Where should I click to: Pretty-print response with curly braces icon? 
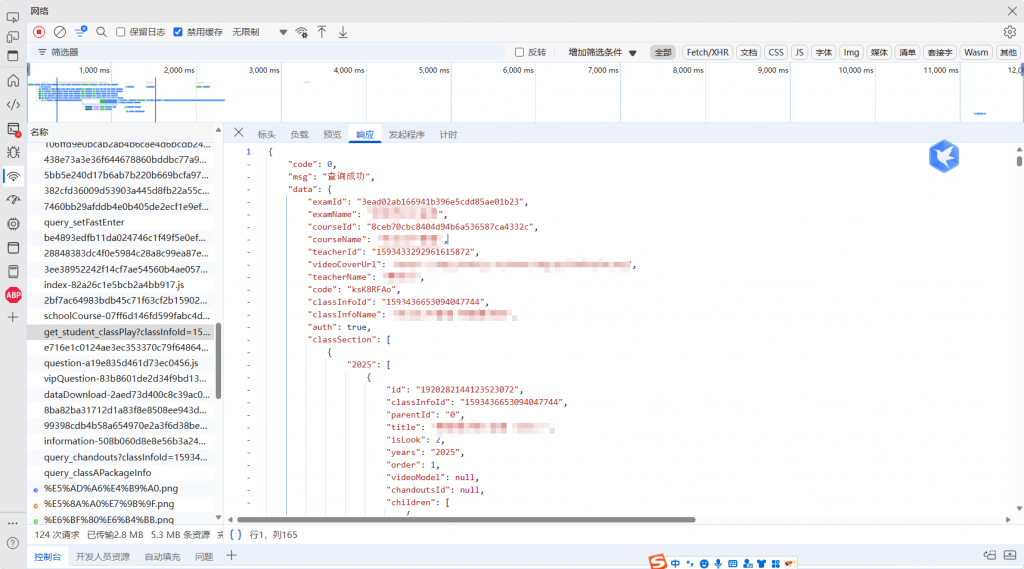[x=236, y=534]
